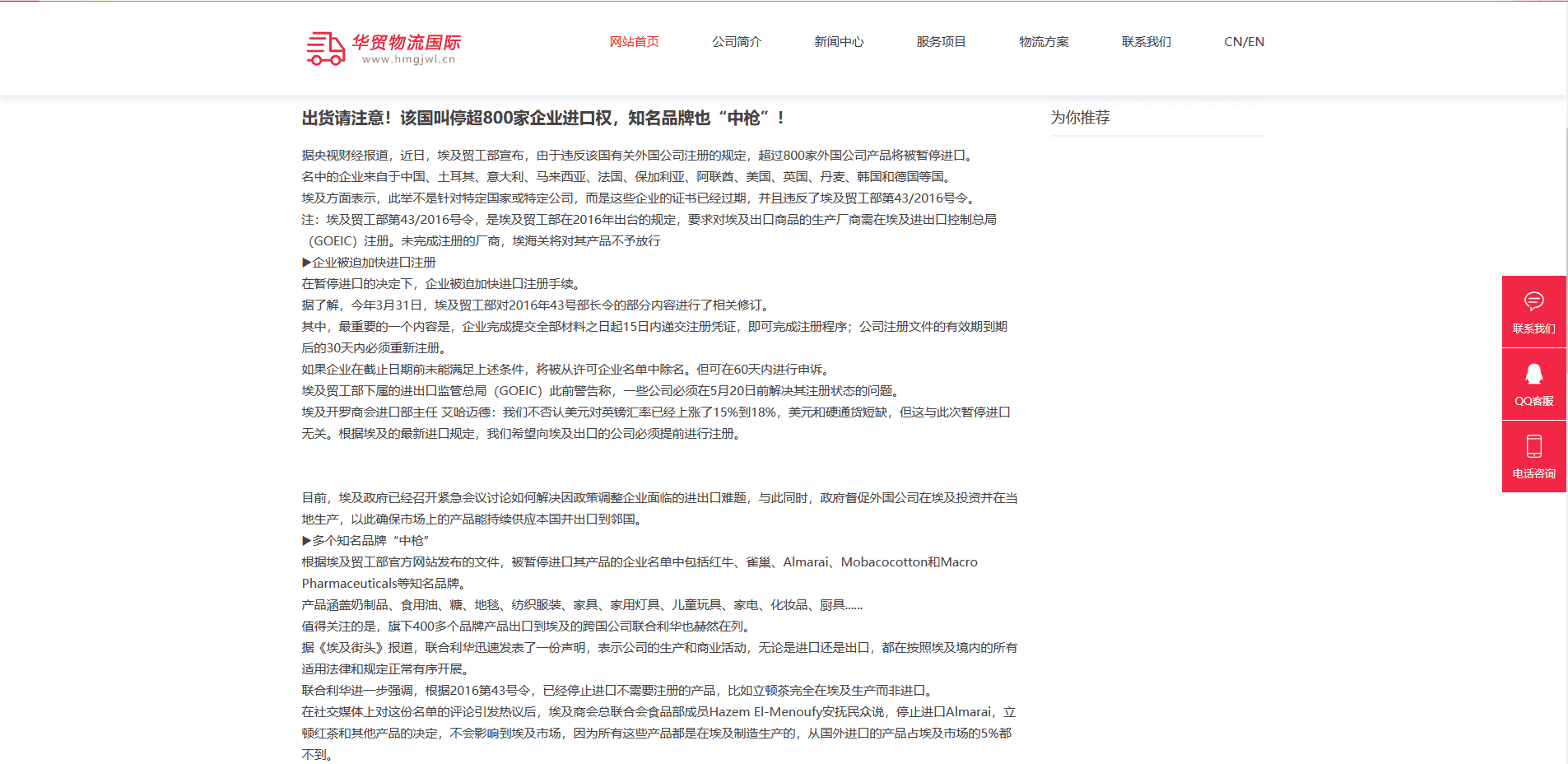Open the 网站首页 navigation item
The height and width of the screenshot is (764, 1568).
click(634, 42)
